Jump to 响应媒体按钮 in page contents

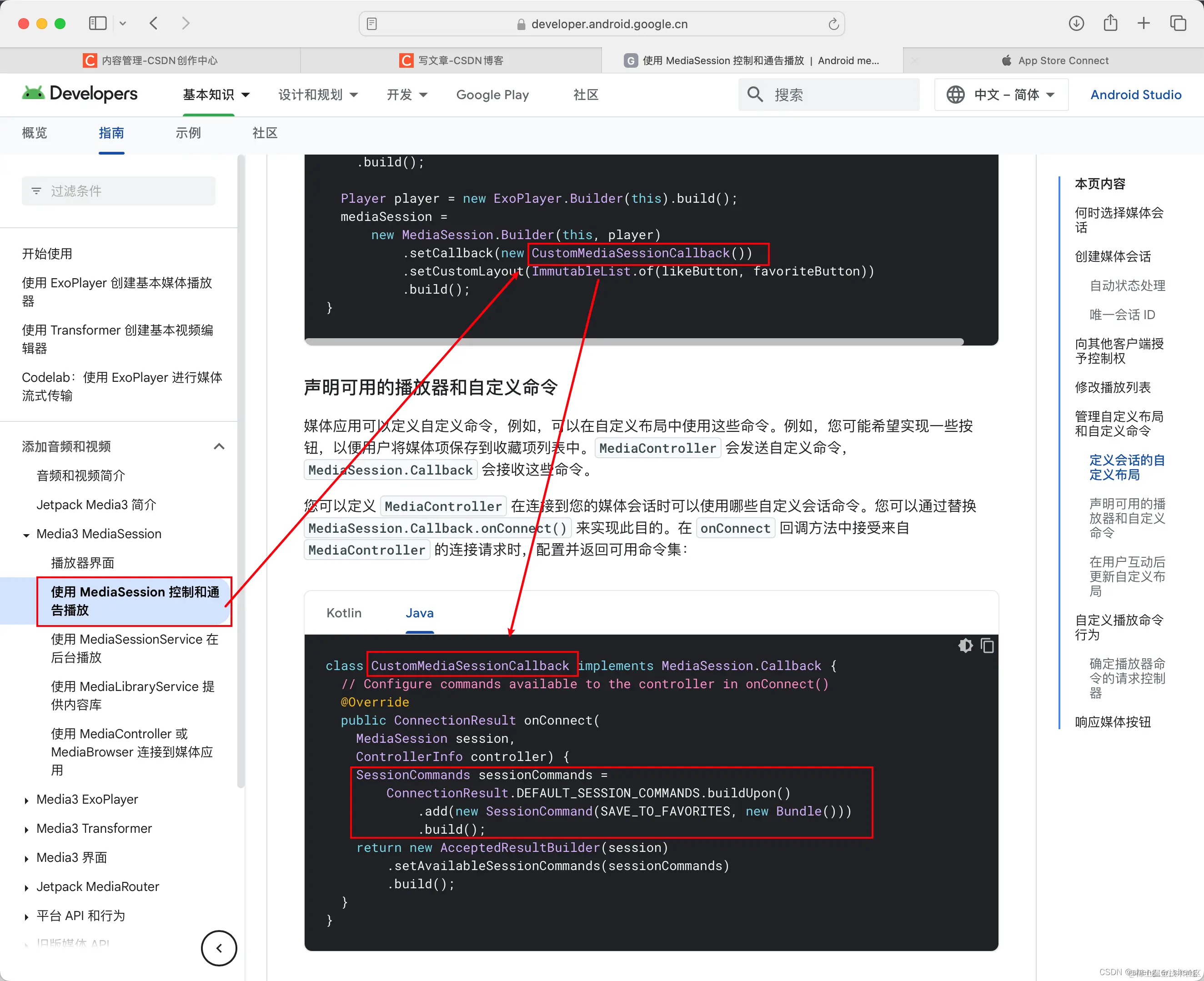click(x=1113, y=721)
